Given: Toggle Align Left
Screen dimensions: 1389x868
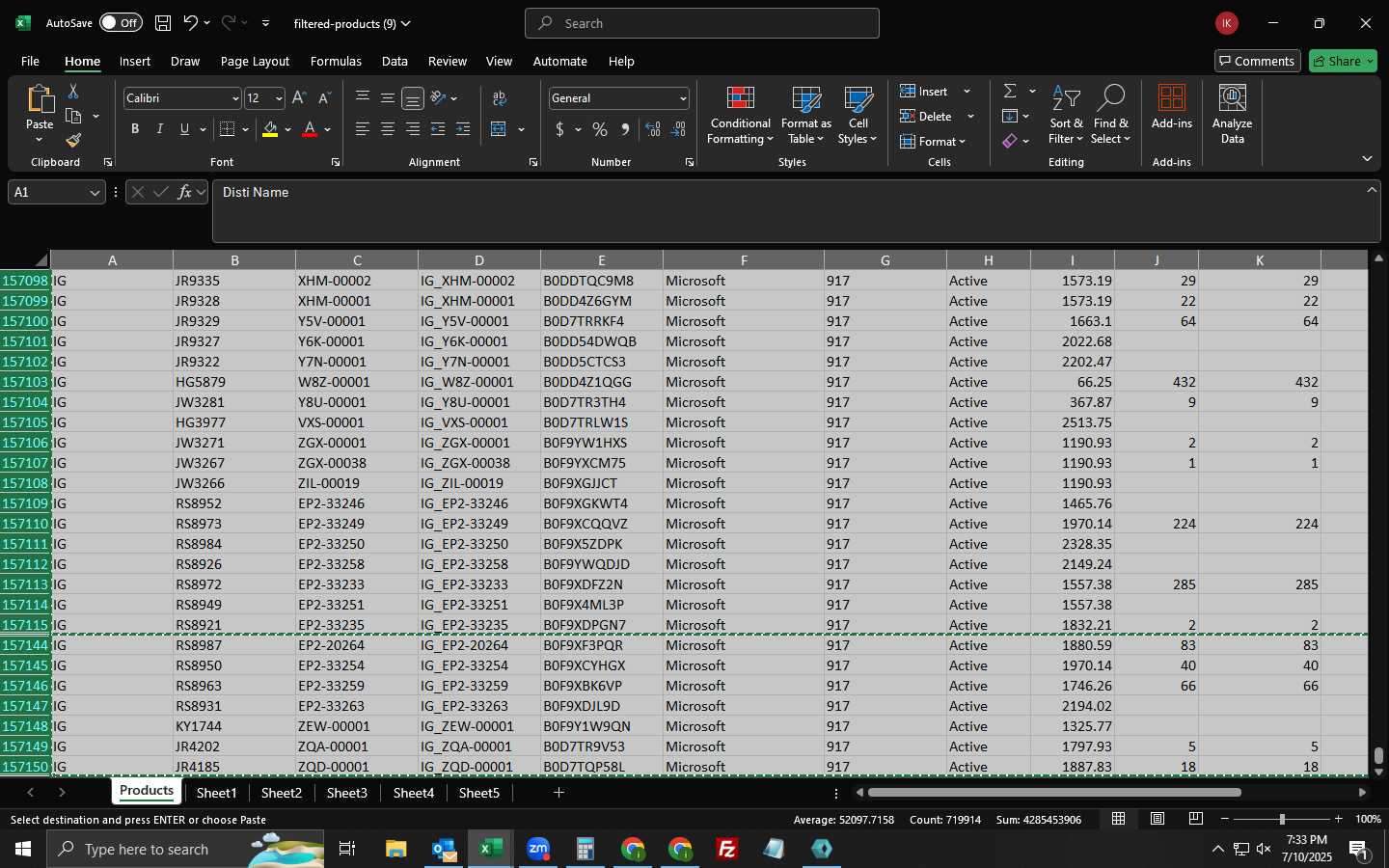Looking at the screenshot, I should [363, 129].
